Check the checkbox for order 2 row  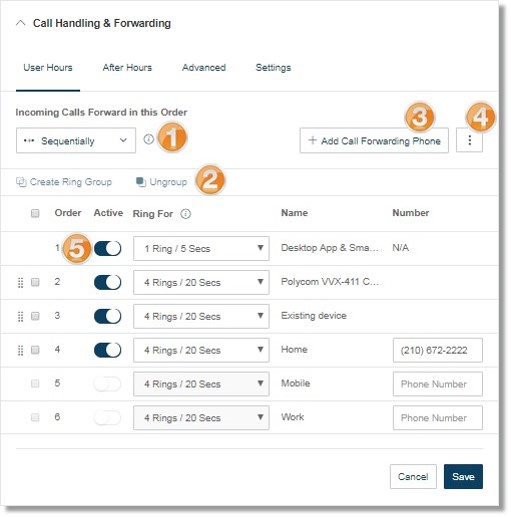point(35,282)
